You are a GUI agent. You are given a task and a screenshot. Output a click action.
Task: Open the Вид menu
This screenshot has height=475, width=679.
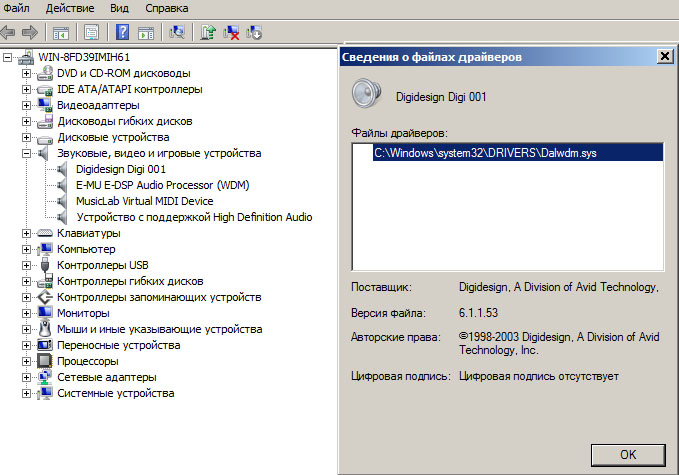[x=119, y=8]
